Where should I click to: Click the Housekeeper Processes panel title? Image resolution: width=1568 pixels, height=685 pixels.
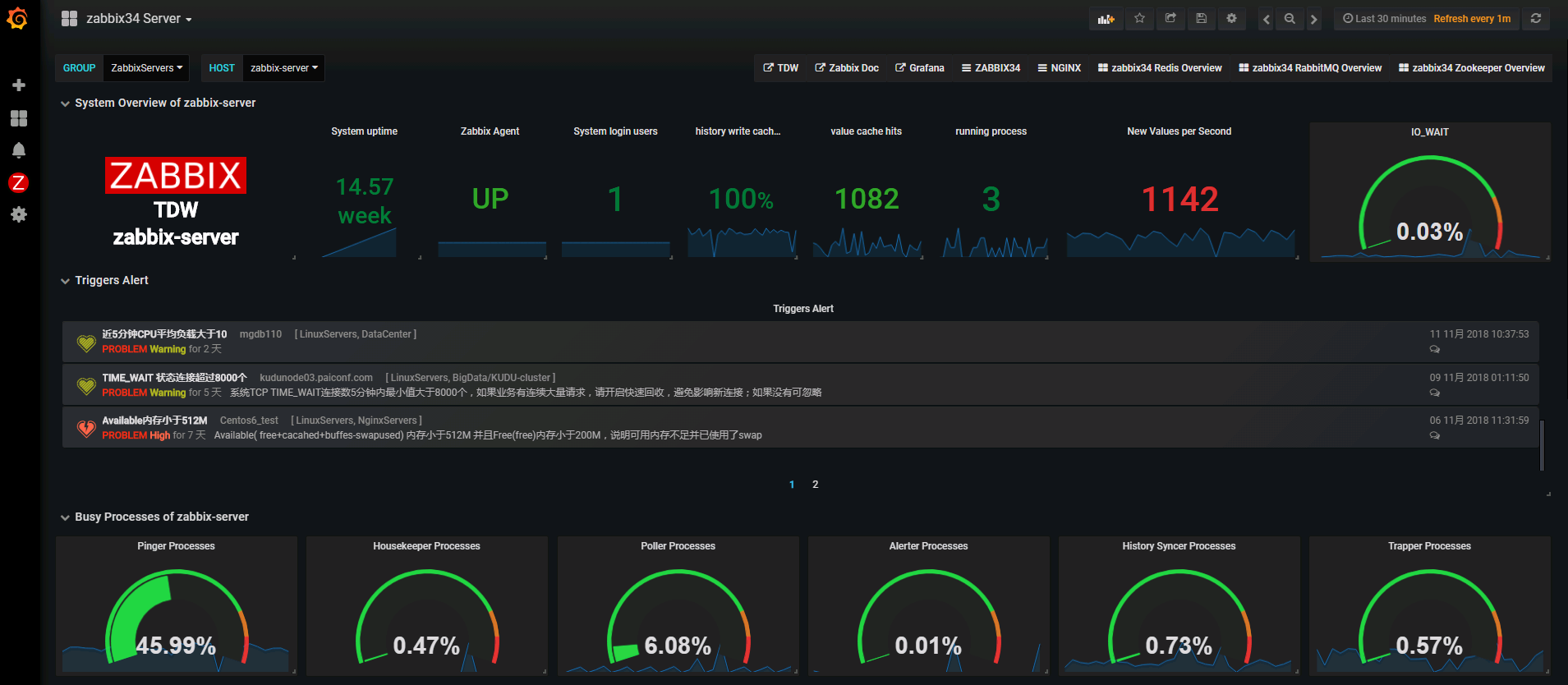(x=427, y=546)
